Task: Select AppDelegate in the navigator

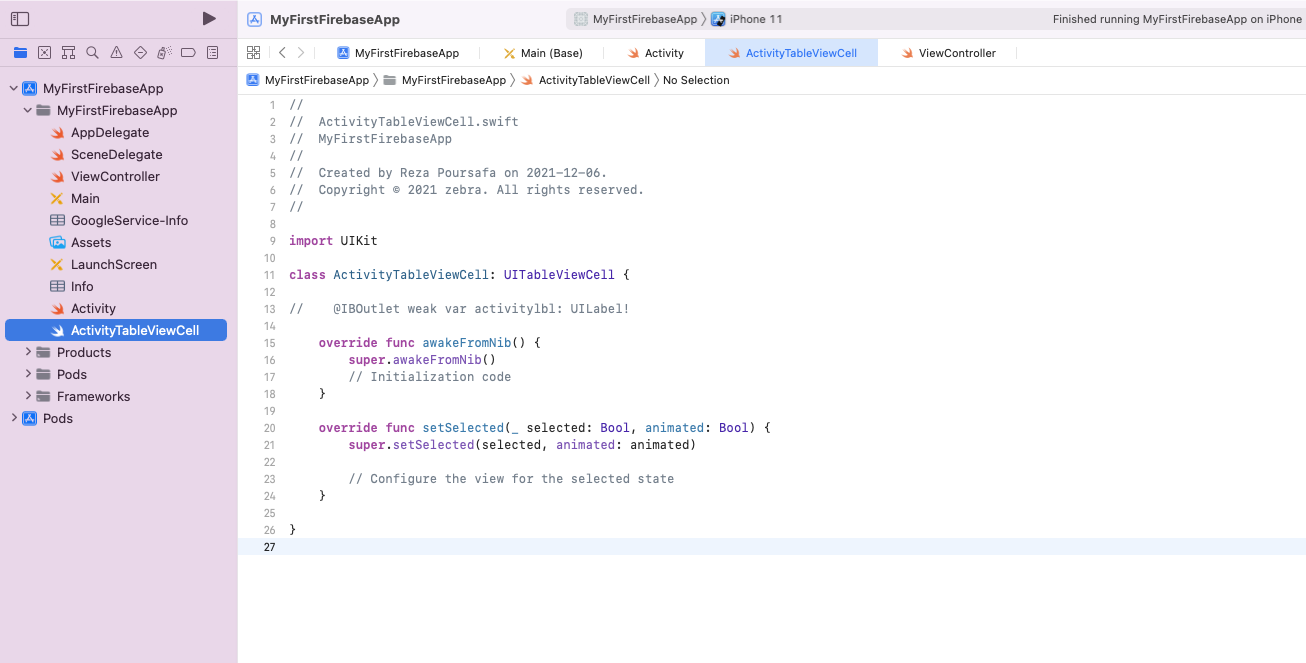Action: pos(110,132)
